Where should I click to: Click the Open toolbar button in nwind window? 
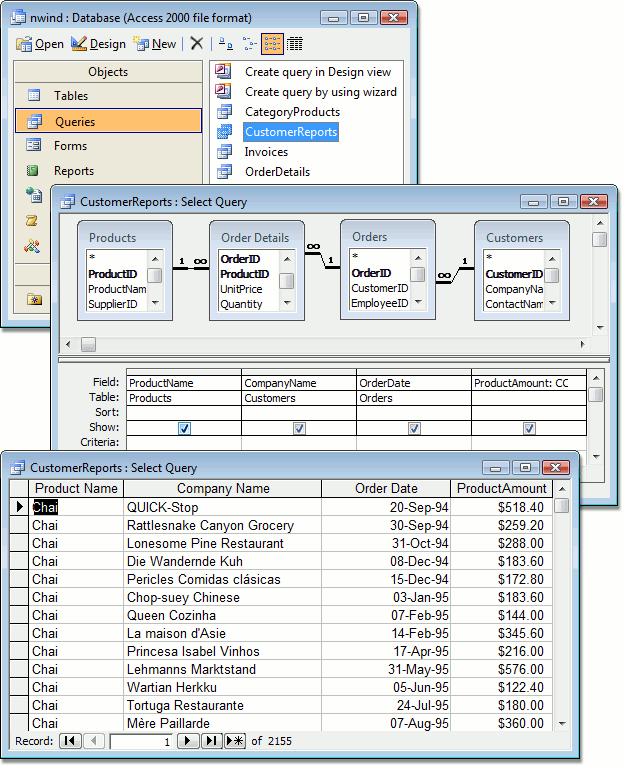pyautogui.click(x=40, y=44)
